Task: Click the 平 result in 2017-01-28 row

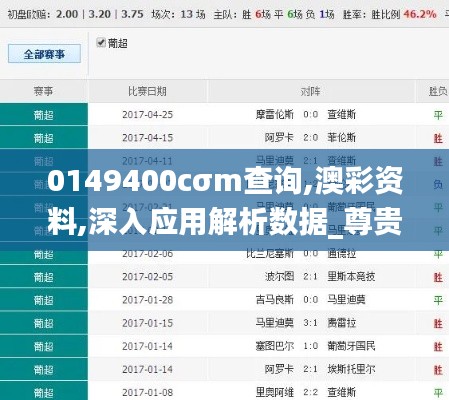Action: point(438,300)
